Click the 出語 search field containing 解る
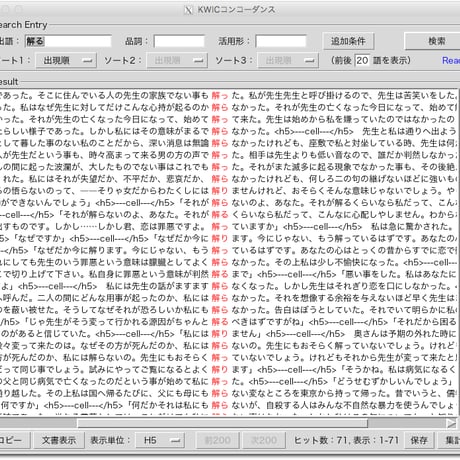 pos(68,41)
